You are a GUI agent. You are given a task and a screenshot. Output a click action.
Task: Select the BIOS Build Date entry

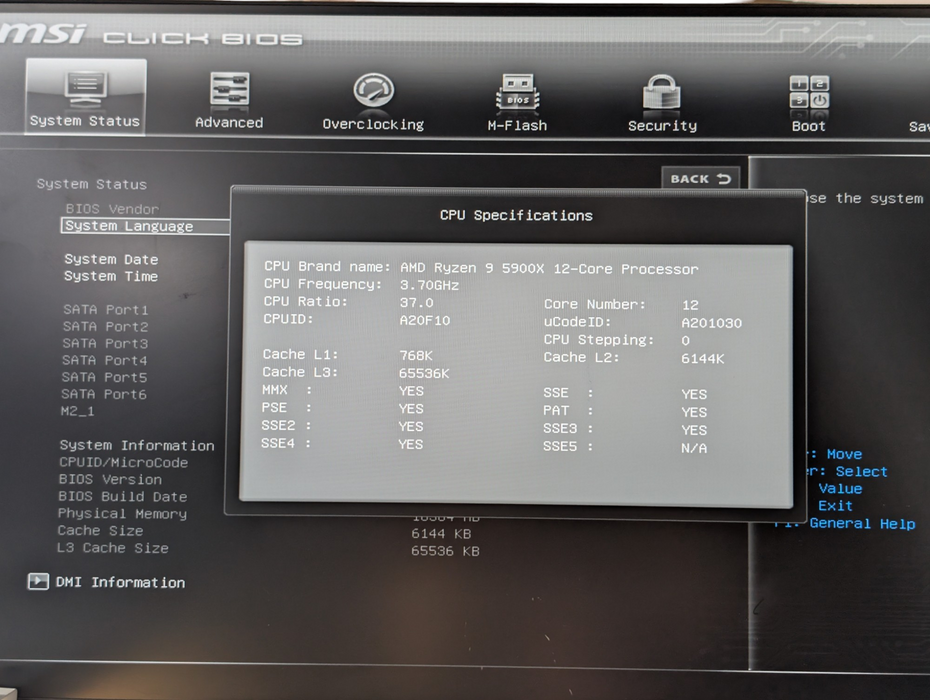point(123,497)
